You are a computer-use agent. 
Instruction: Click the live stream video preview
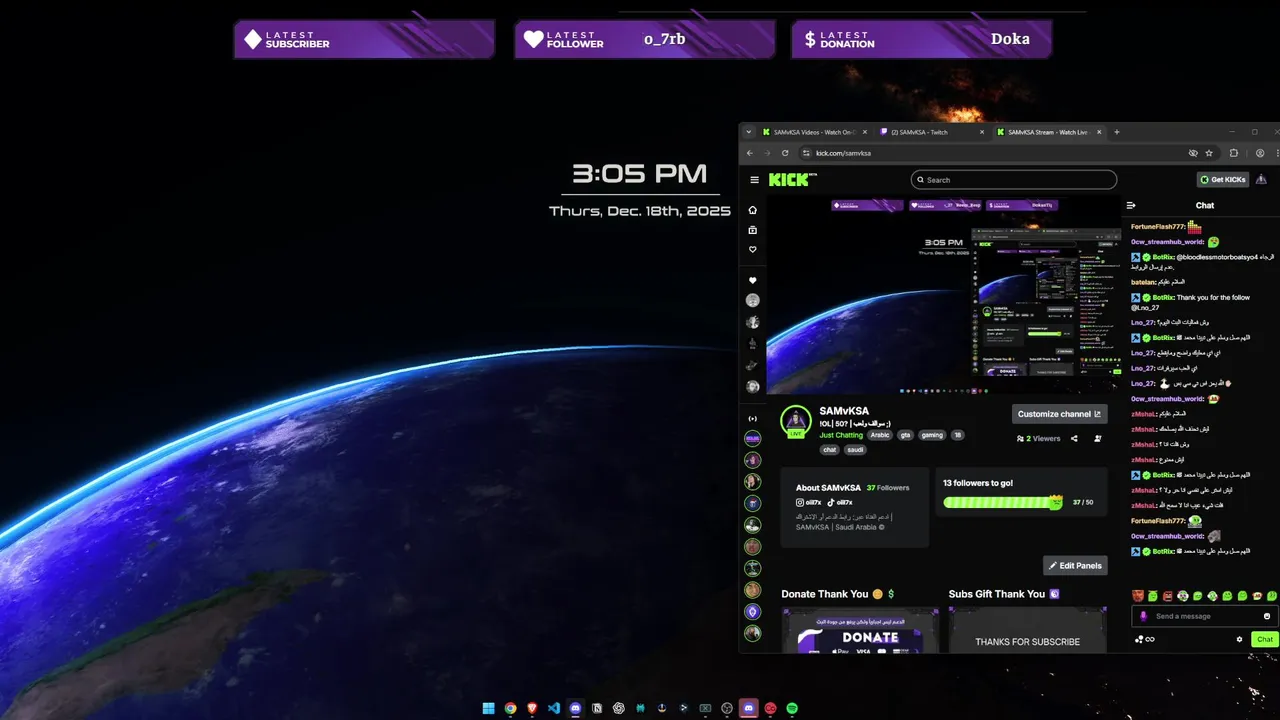[x=943, y=295]
